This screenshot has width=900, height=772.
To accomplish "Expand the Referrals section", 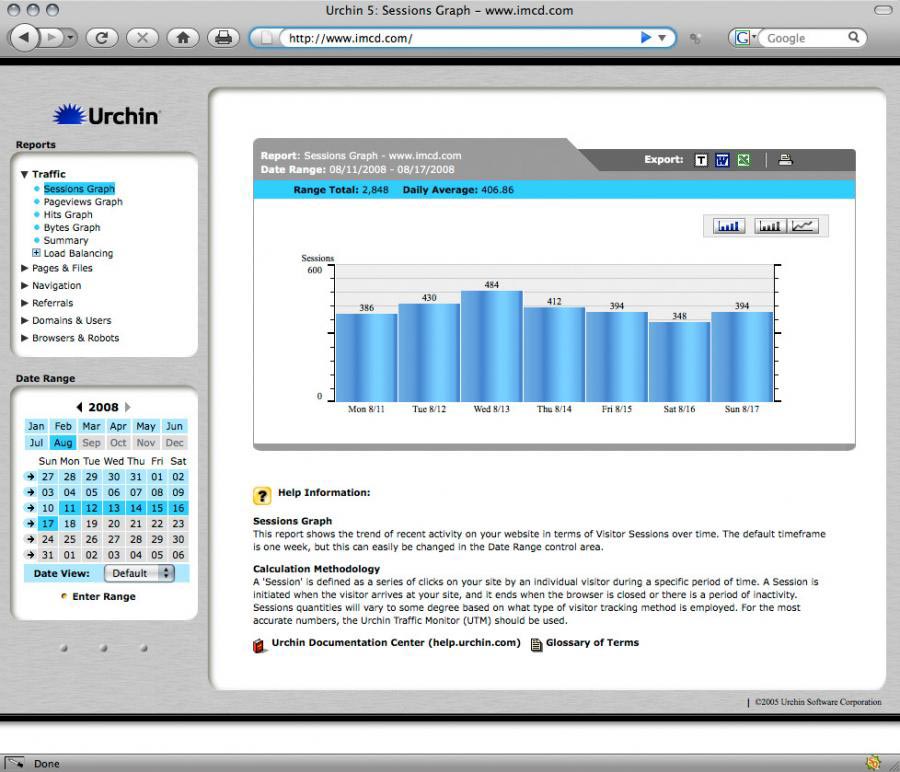I will (25, 303).
